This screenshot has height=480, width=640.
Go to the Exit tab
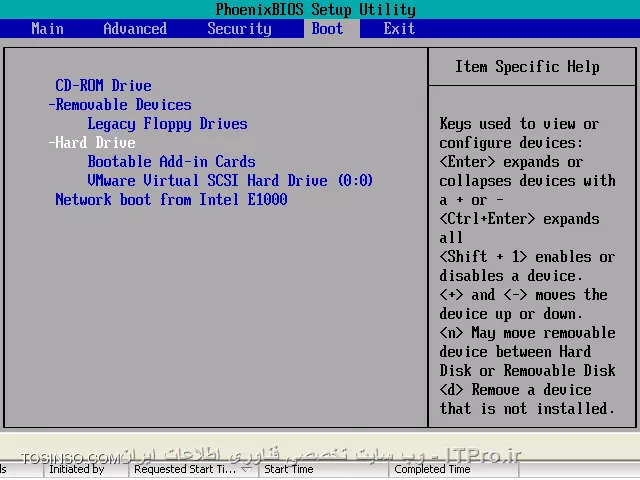point(399,29)
